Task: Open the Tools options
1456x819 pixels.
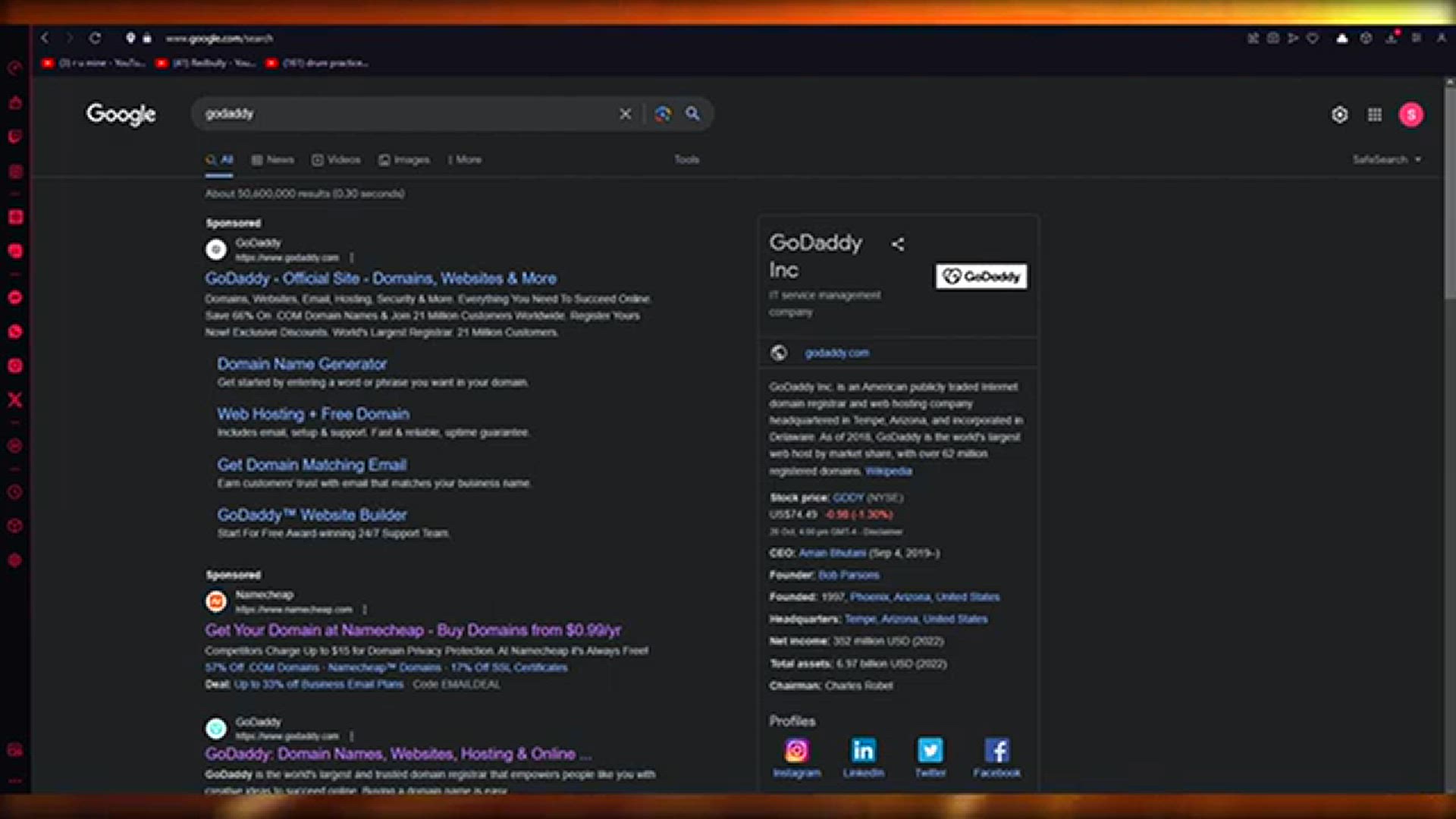Action: 686,159
